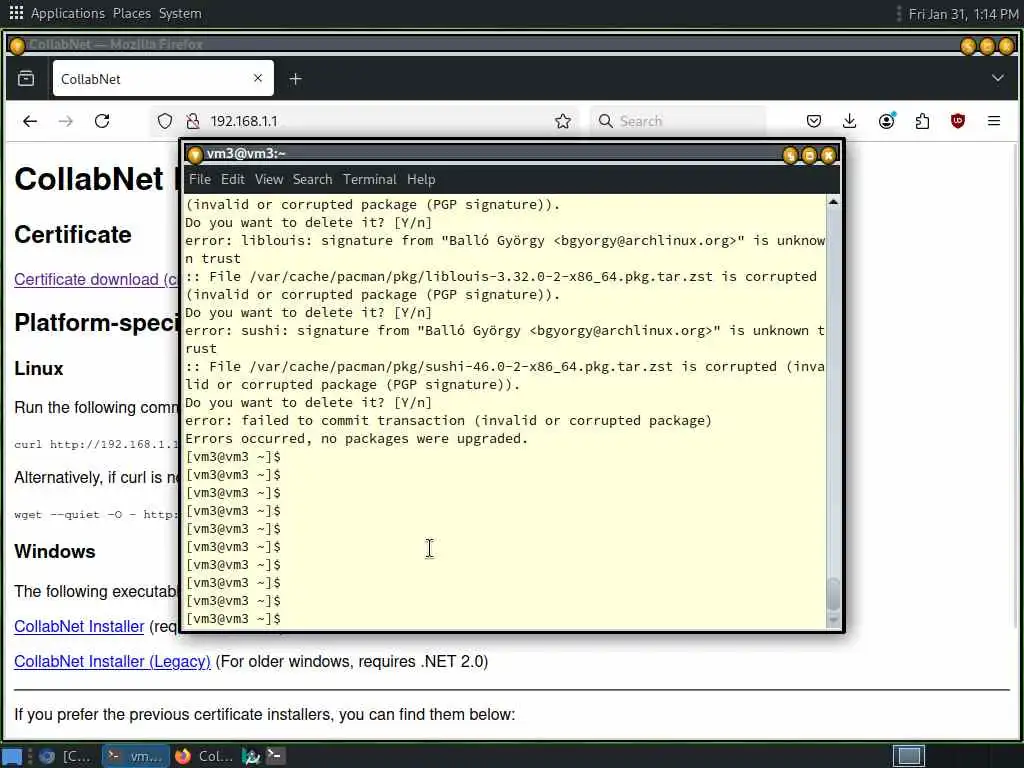This screenshot has width=1024, height=768.
Task: Reload the CollabNet page
Action: tap(102, 121)
